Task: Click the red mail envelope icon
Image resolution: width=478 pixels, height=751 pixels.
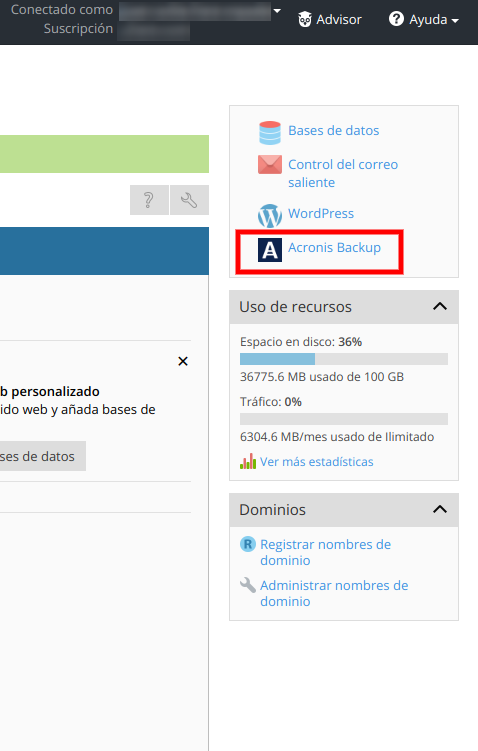Action: pyautogui.click(x=270, y=164)
